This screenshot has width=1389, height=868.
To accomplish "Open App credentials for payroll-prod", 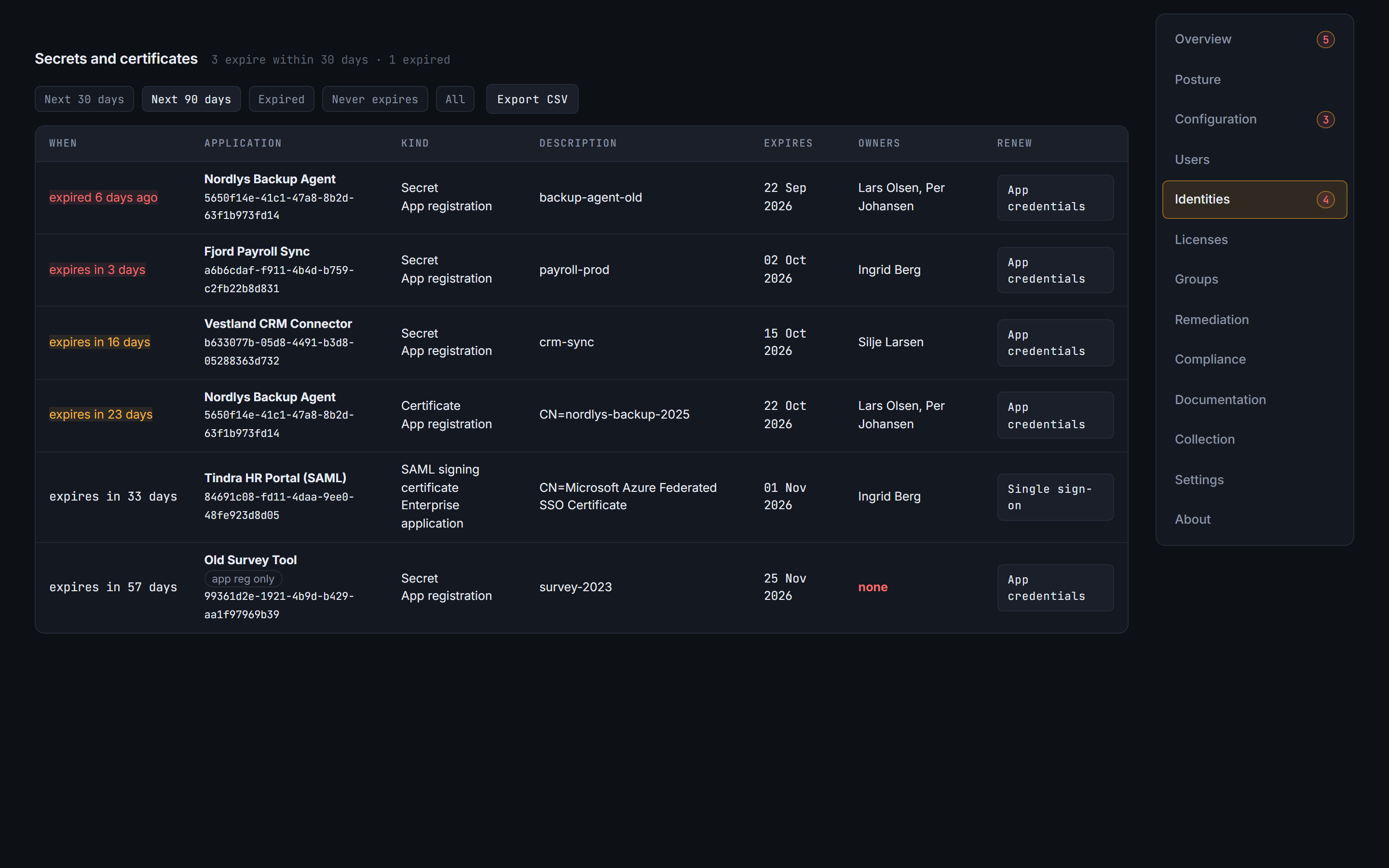I will pos(1055,270).
